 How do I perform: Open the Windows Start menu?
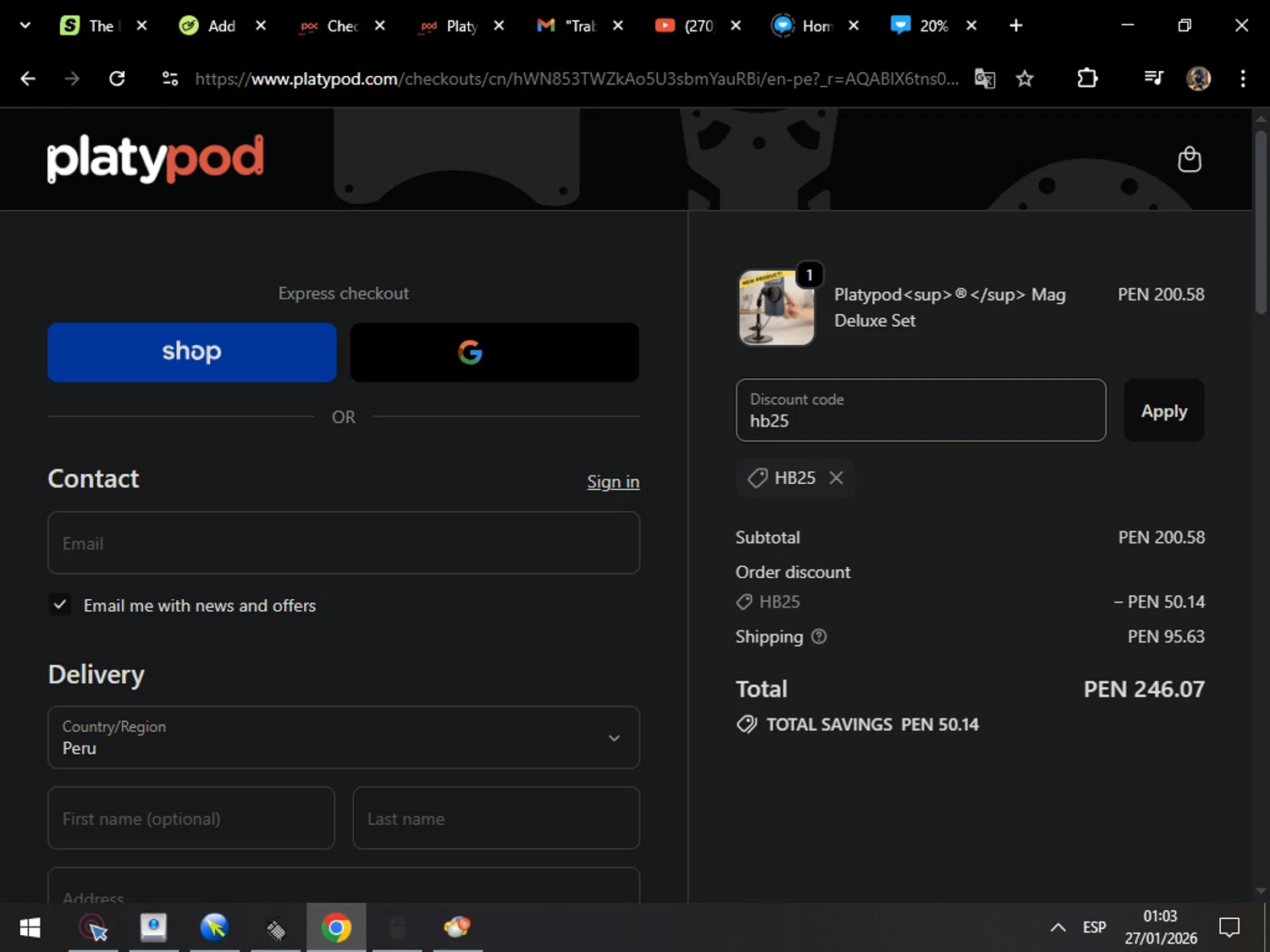pos(30,927)
